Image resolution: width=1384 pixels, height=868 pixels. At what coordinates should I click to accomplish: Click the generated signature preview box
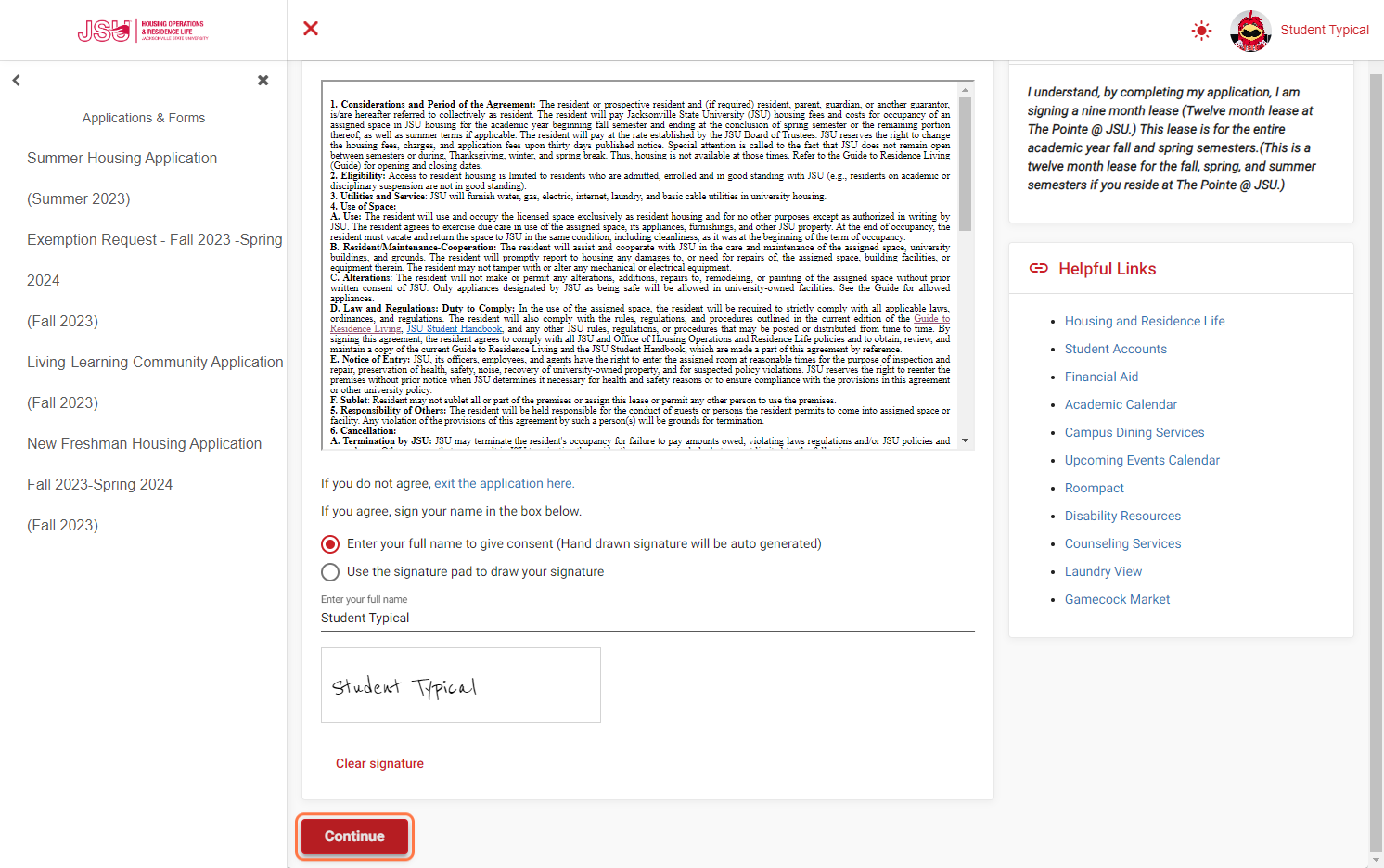(461, 685)
